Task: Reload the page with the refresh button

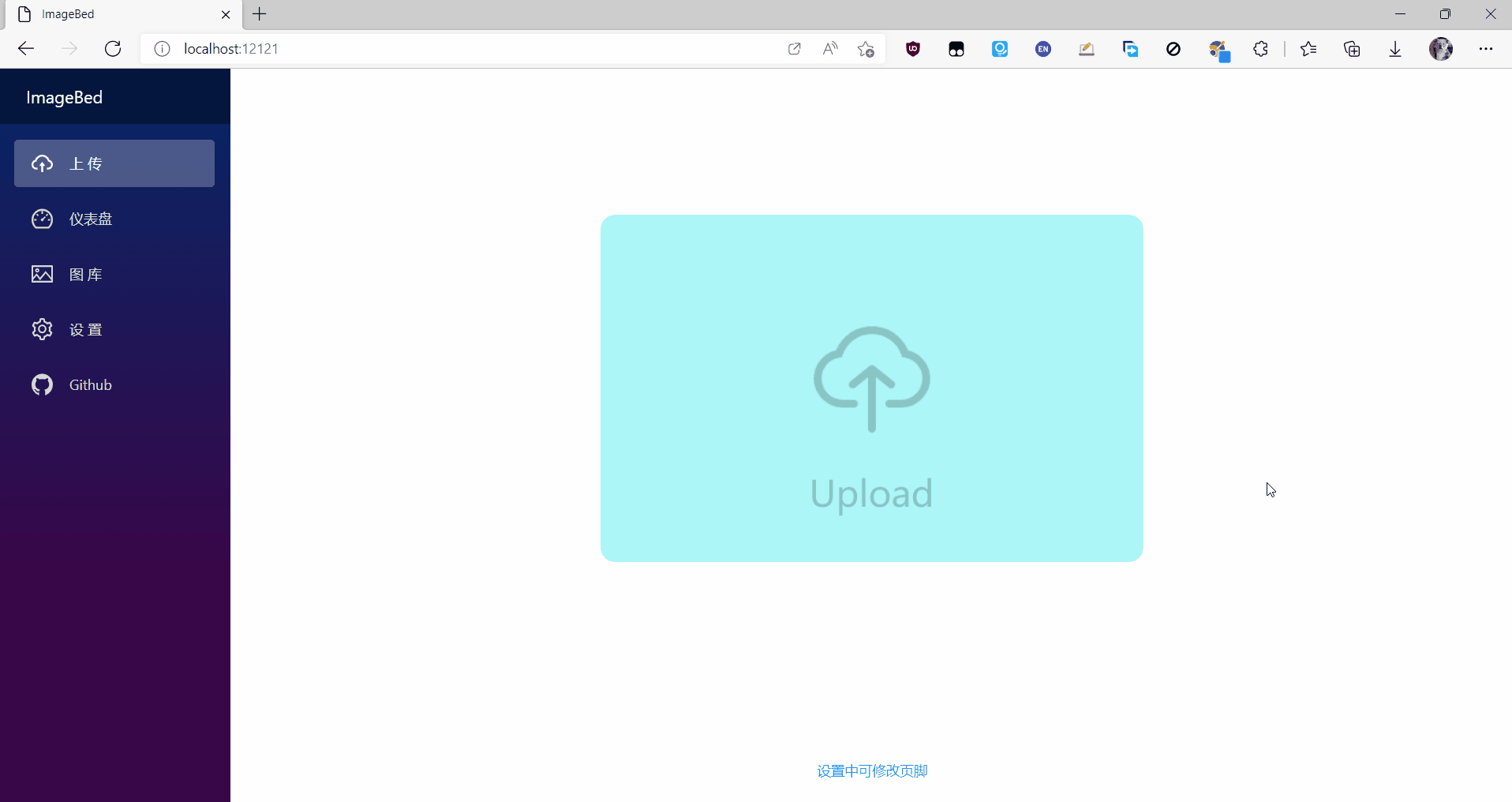Action: [x=113, y=48]
